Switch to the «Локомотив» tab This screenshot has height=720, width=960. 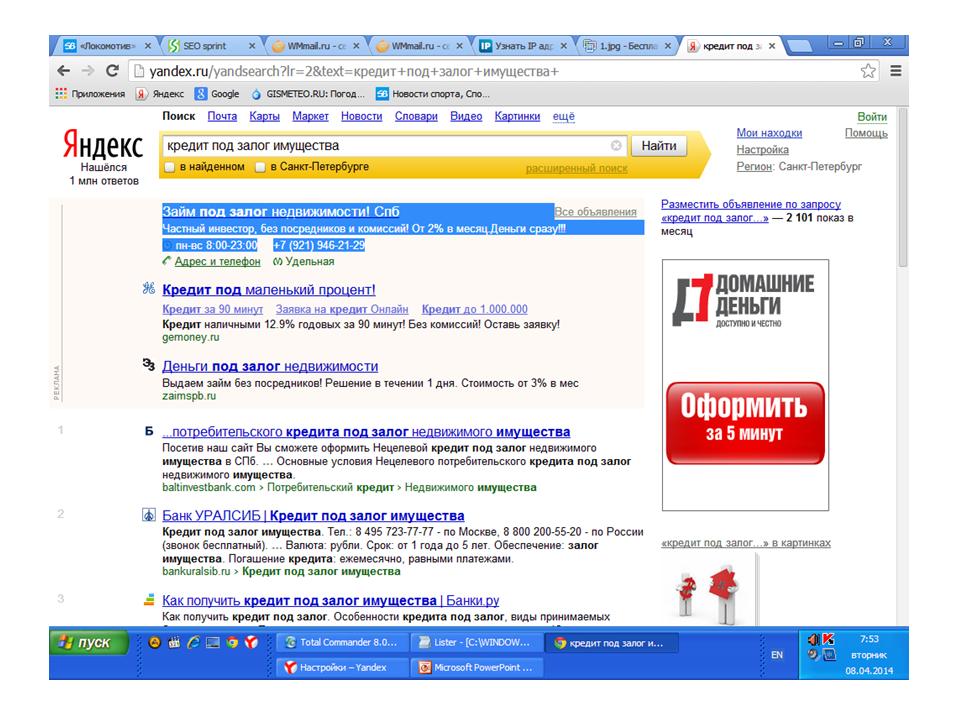[x=107, y=46]
